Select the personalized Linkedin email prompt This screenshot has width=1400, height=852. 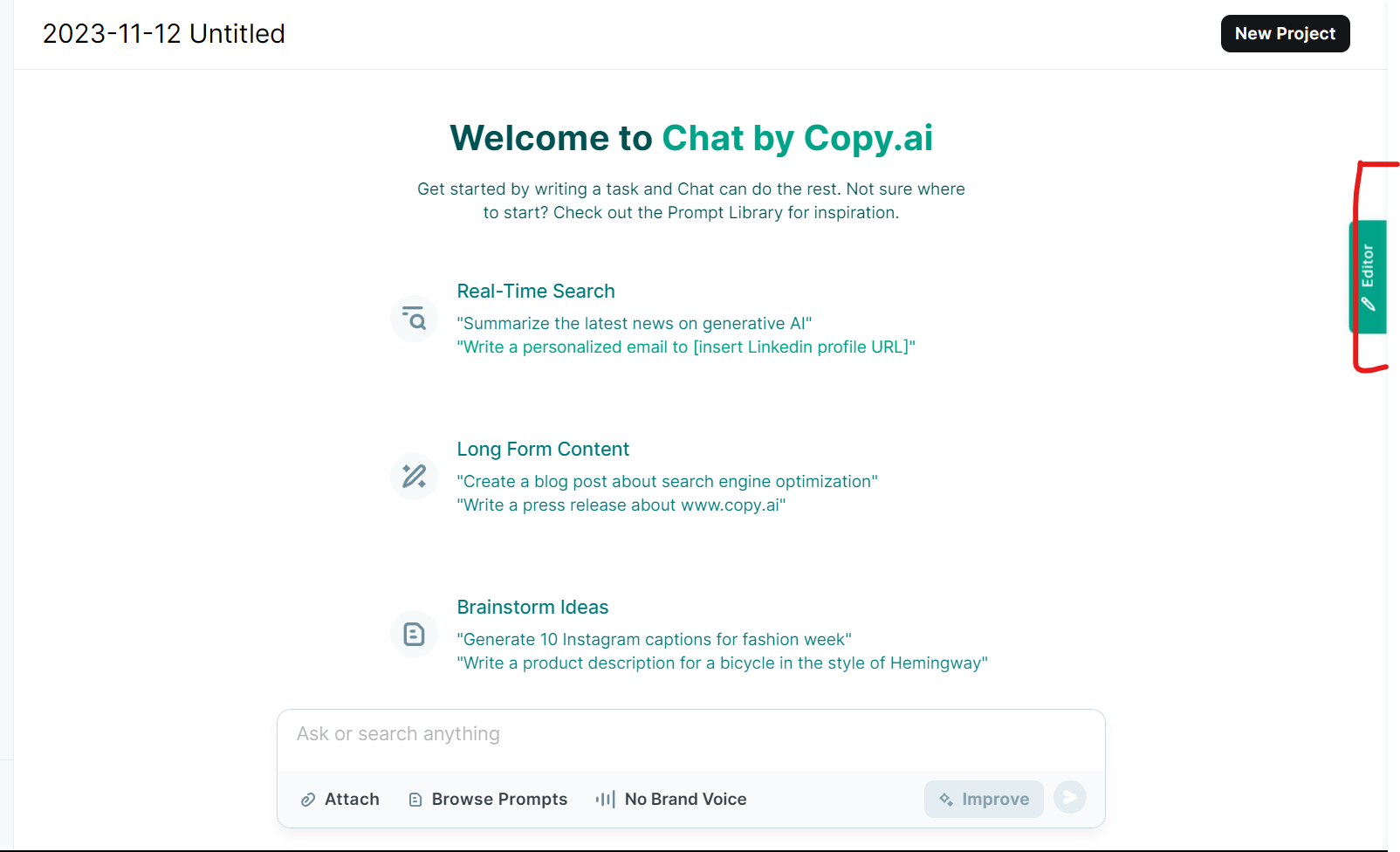pos(686,347)
